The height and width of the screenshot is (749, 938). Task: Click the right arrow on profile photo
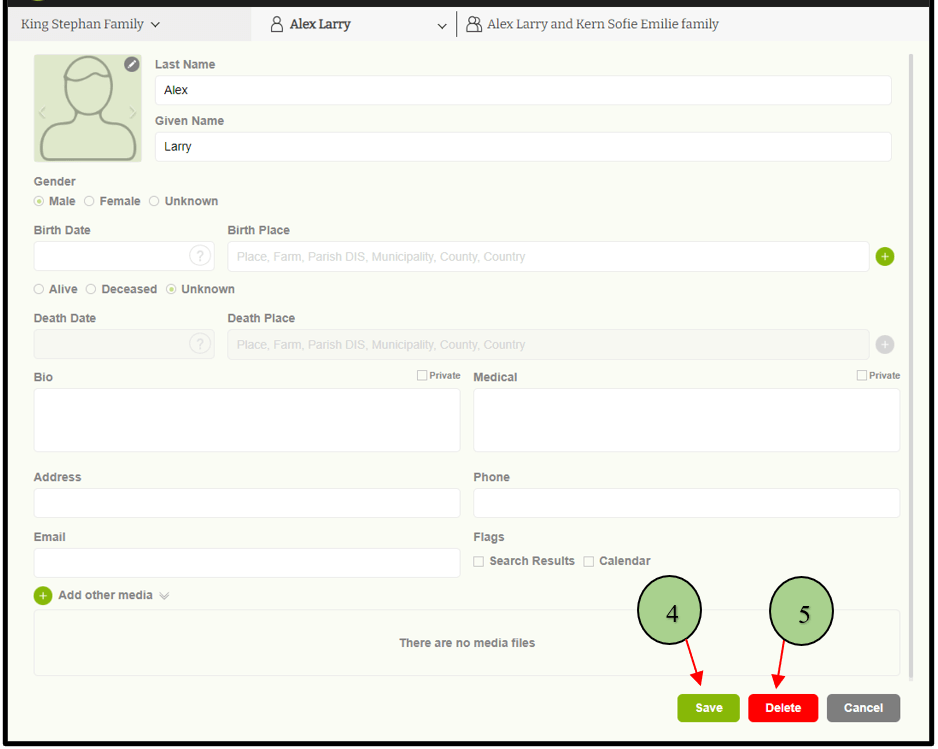(132, 114)
